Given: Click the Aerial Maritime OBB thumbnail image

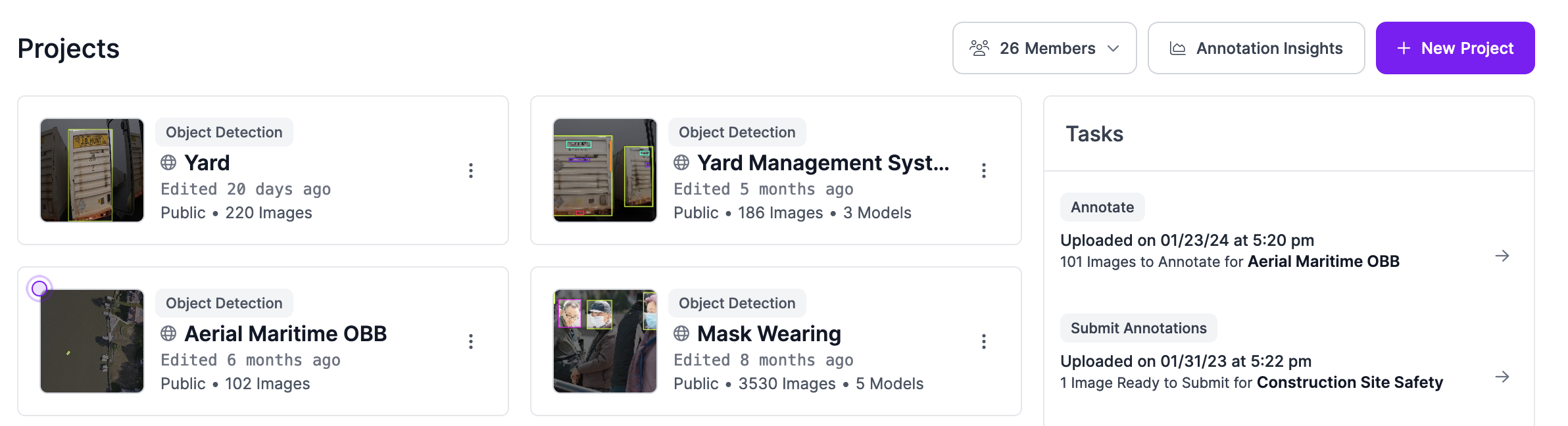Looking at the screenshot, I should [91, 341].
